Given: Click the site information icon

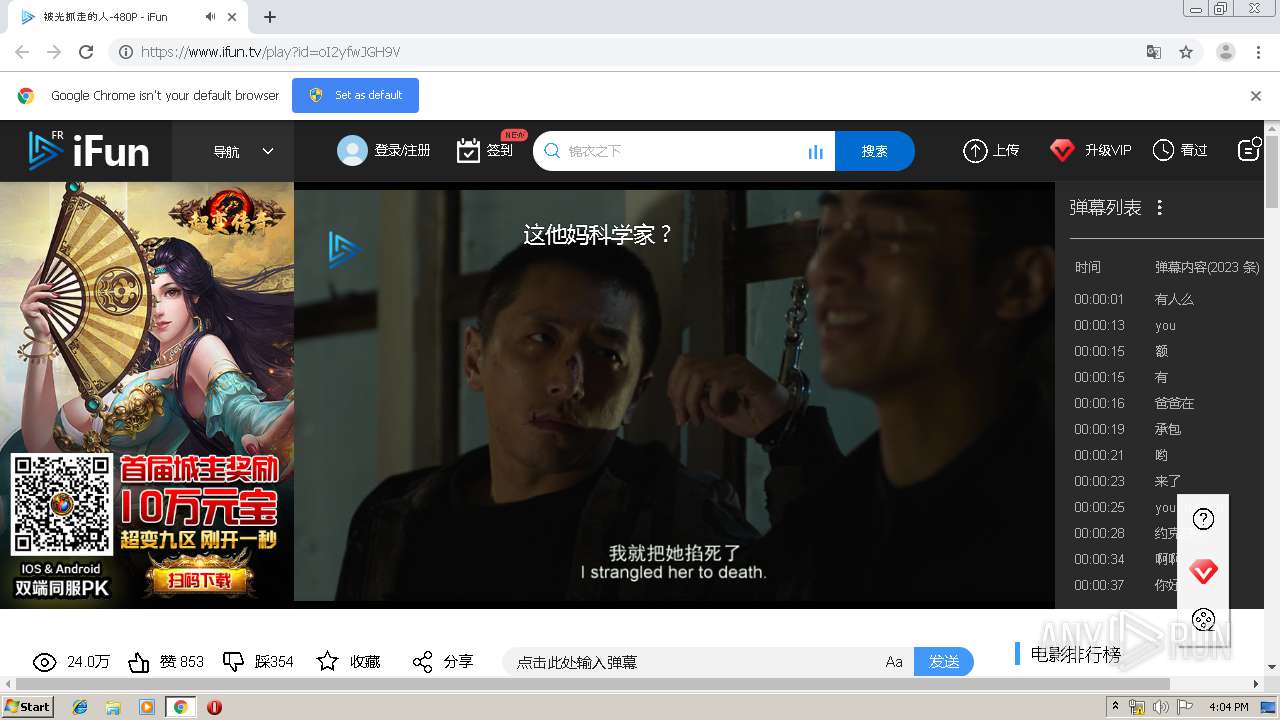Looking at the screenshot, I should point(126,52).
